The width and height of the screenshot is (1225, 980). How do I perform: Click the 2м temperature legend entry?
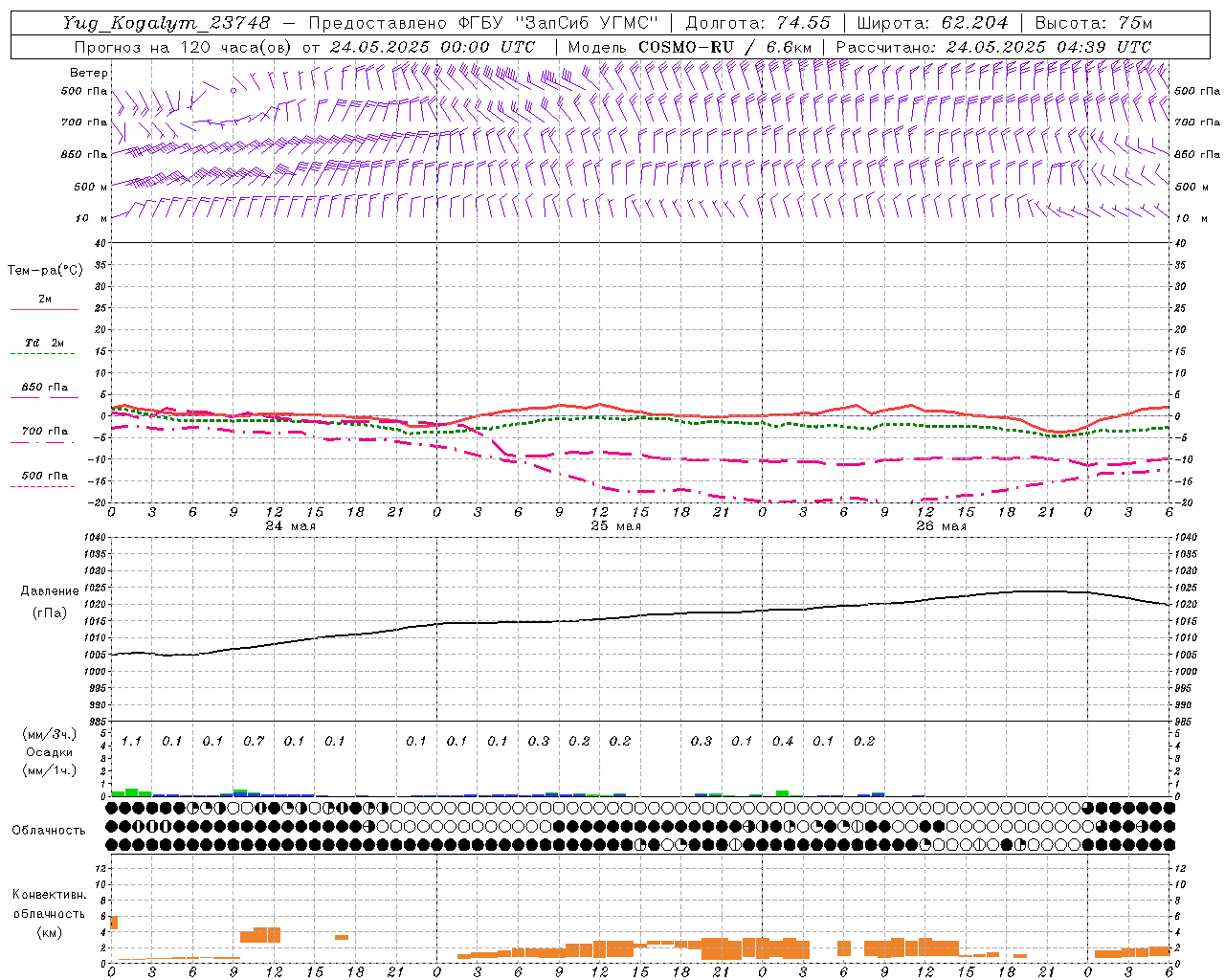pos(45,300)
